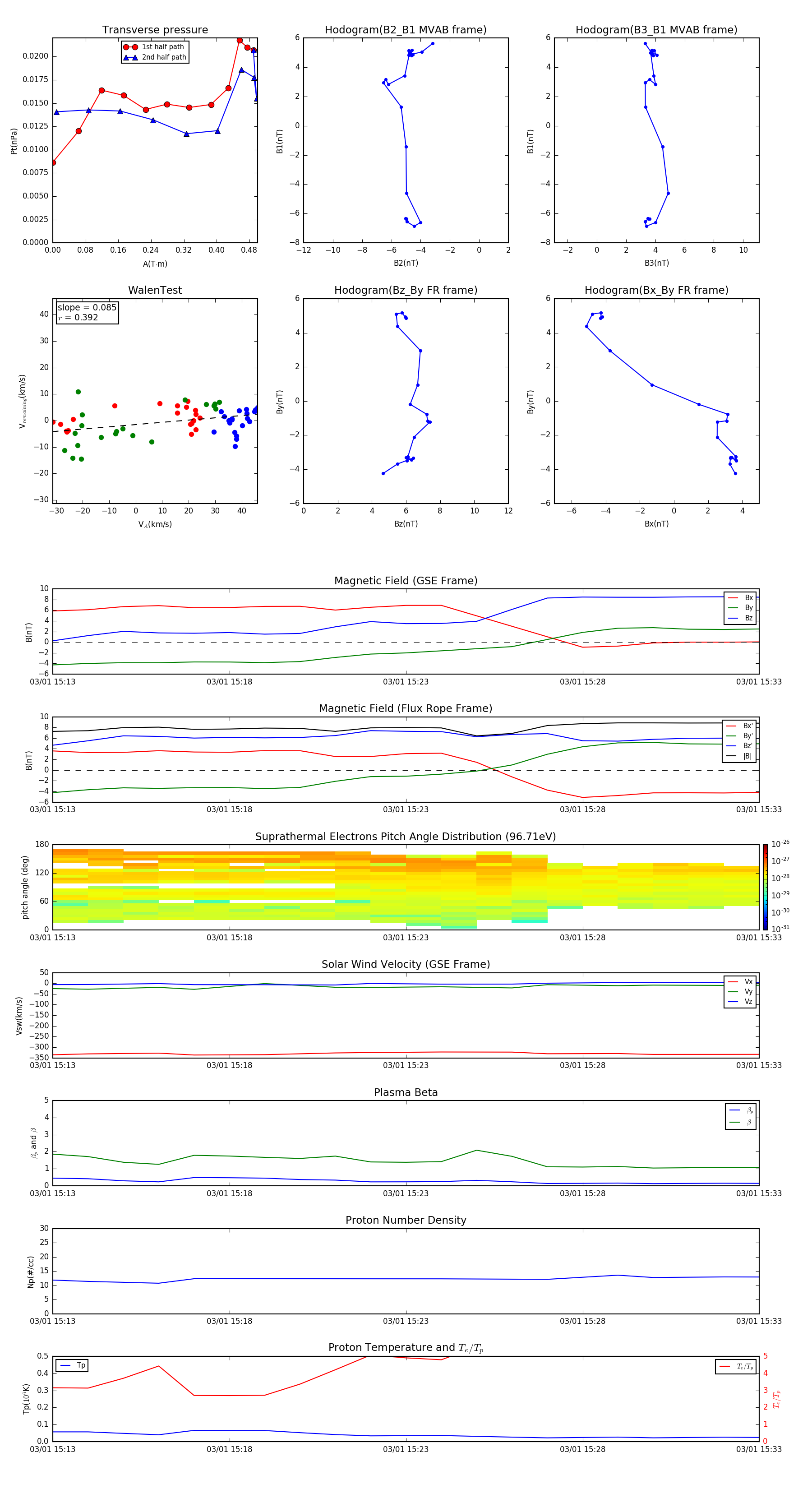The width and height of the screenshot is (812, 1489).
Task: Click the 'Vz' legend entry in velocity plot
Action: 740,1002
